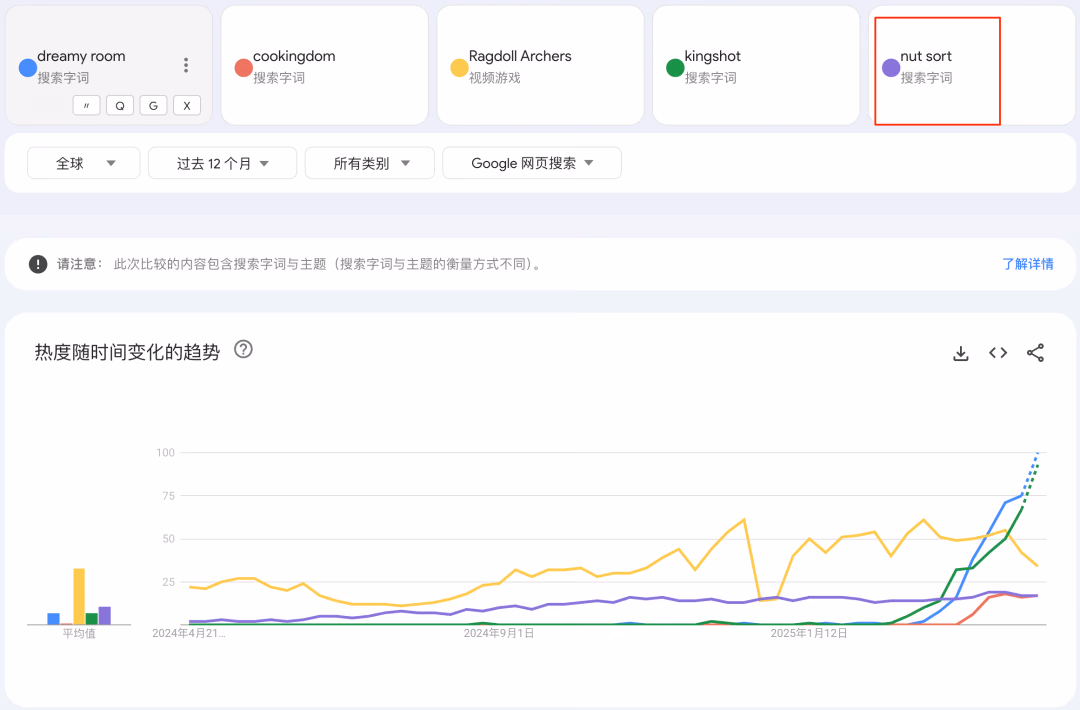Open the 全球 region dropdown
Image resolution: width=1080 pixels, height=710 pixels.
click(x=83, y=163)
